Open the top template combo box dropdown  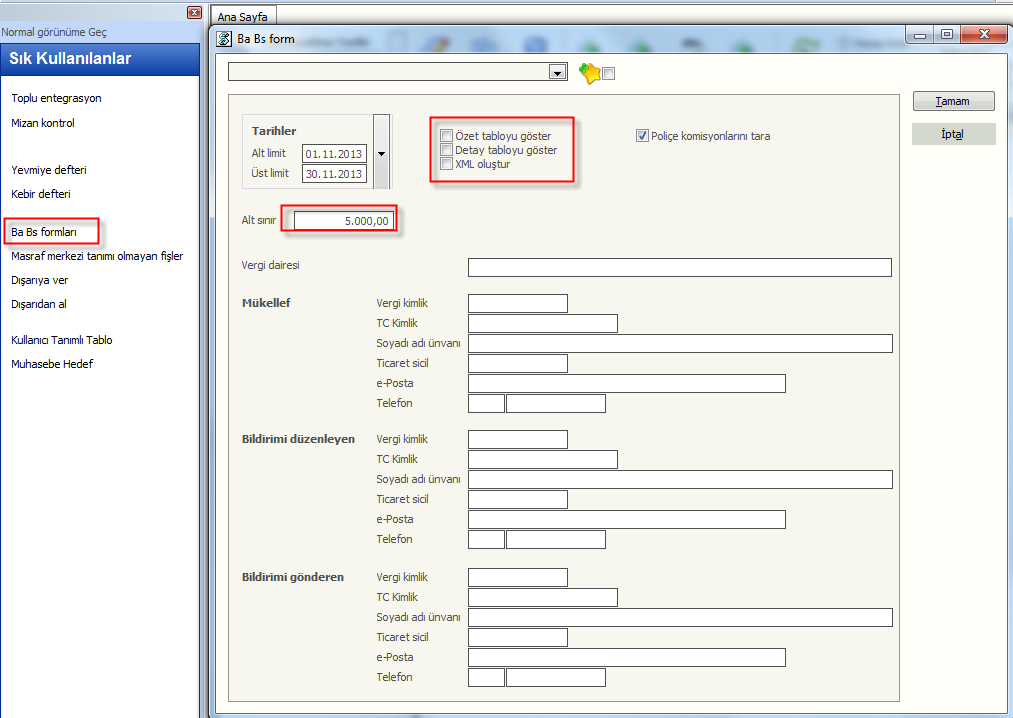tap(557, 72)
